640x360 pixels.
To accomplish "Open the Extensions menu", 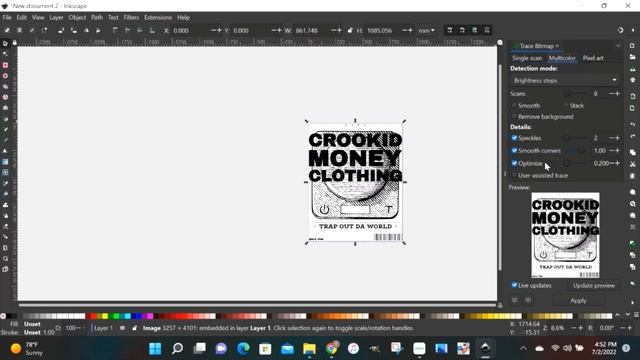I will pyautogui.click(x=158, y=18).
